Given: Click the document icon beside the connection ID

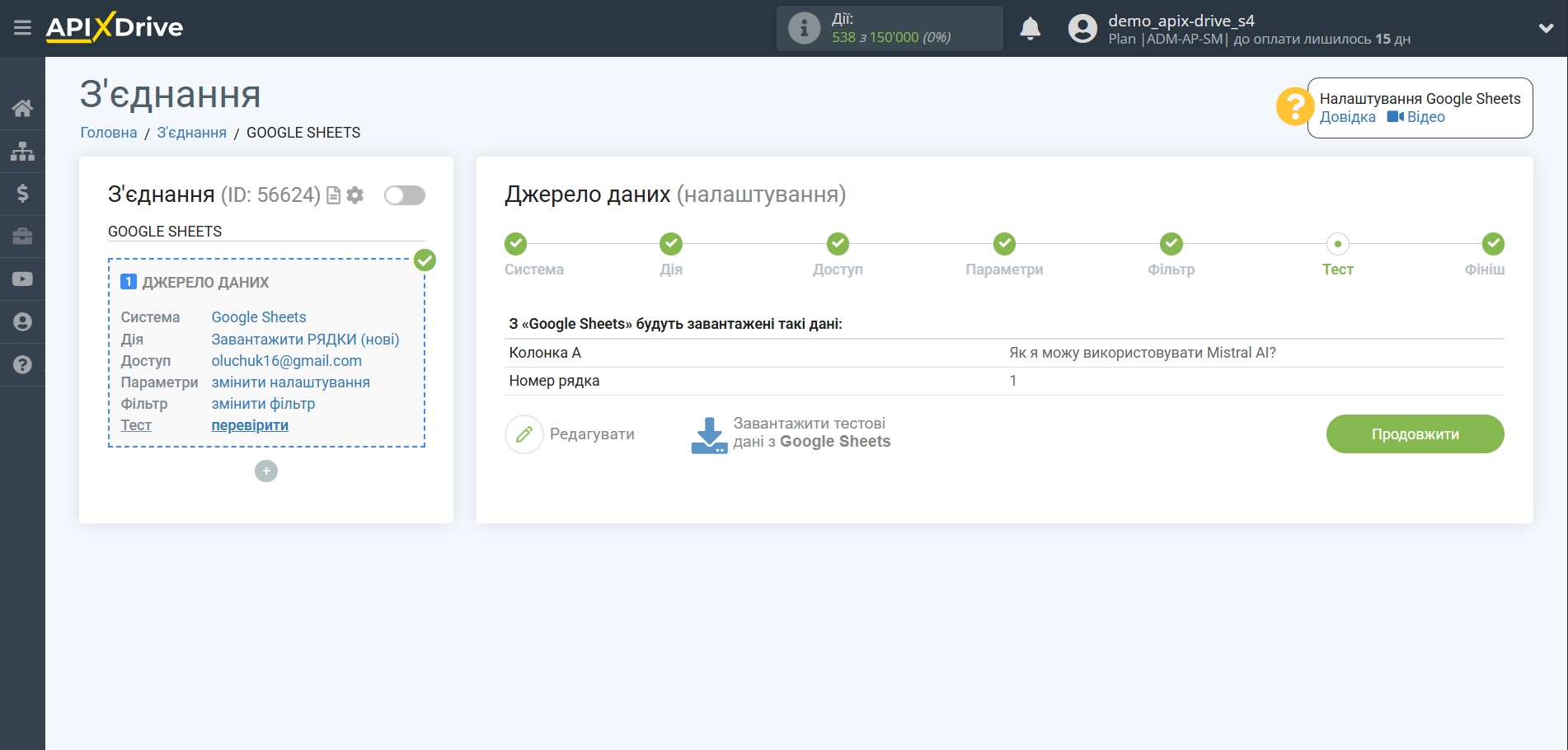Looking at the screenshot, I should tap(332, 195).
